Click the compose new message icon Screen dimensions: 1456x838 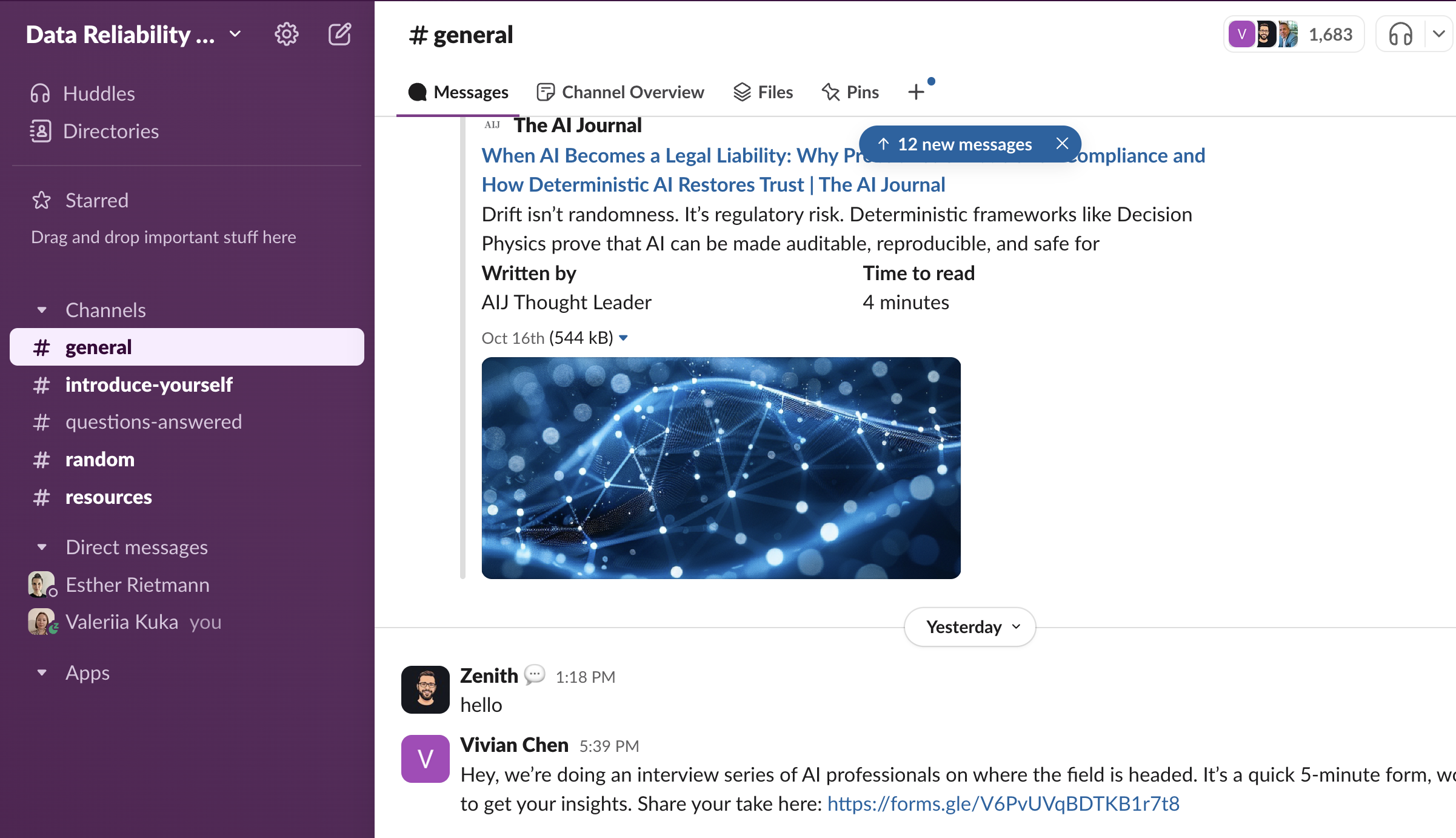pyautogui.click(x=339, y=35)
